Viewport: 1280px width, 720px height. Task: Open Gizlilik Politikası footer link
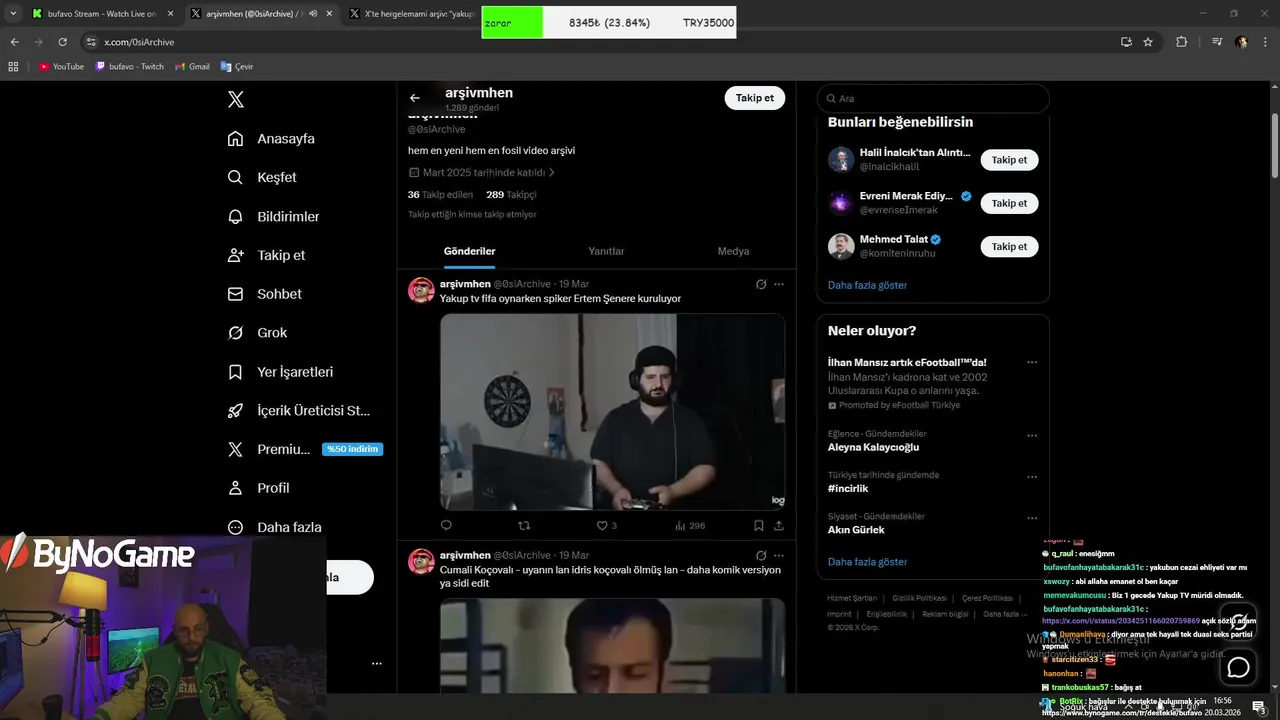(x=919, y=598)
